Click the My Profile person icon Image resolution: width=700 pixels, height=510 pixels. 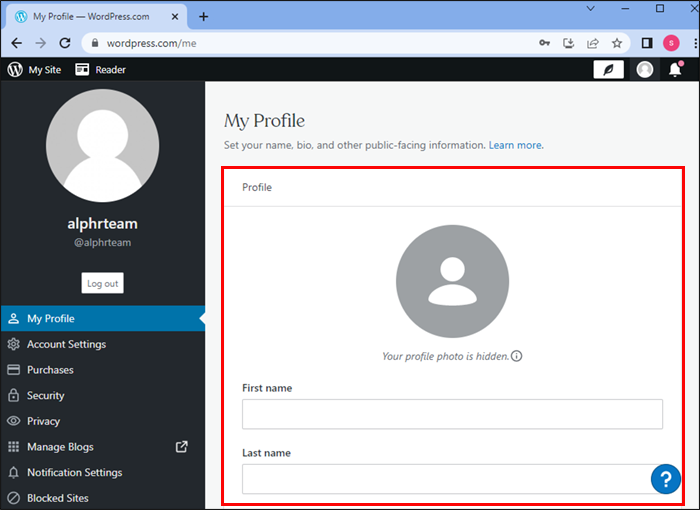click(x=14, y=318)
